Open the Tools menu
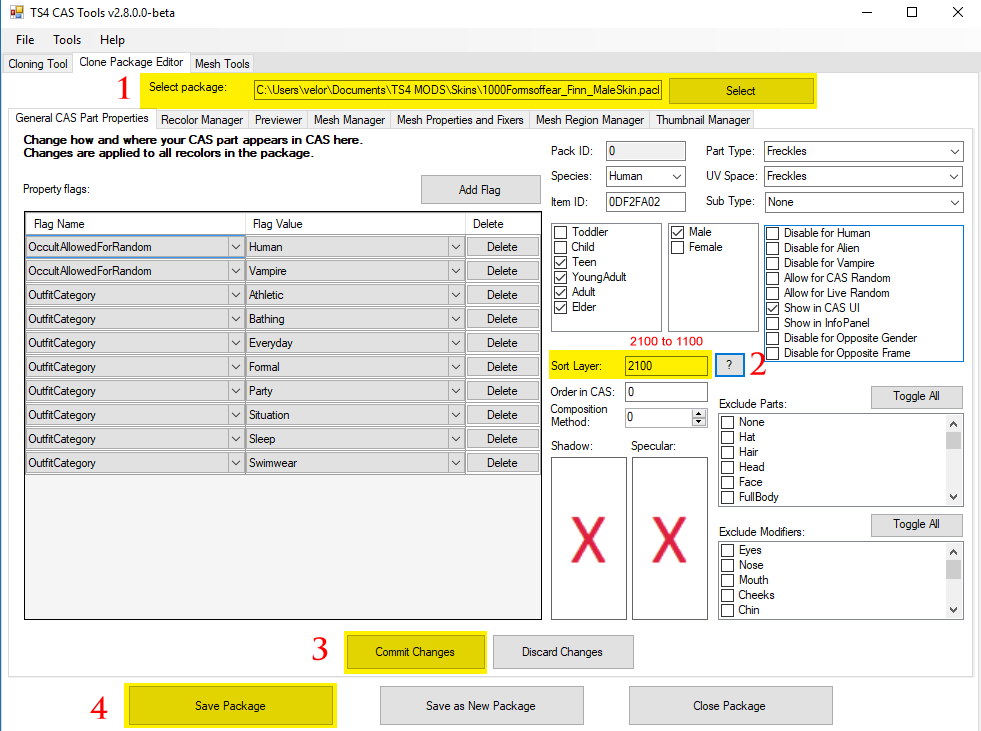981x731 pixels. [x=67, y=39]
